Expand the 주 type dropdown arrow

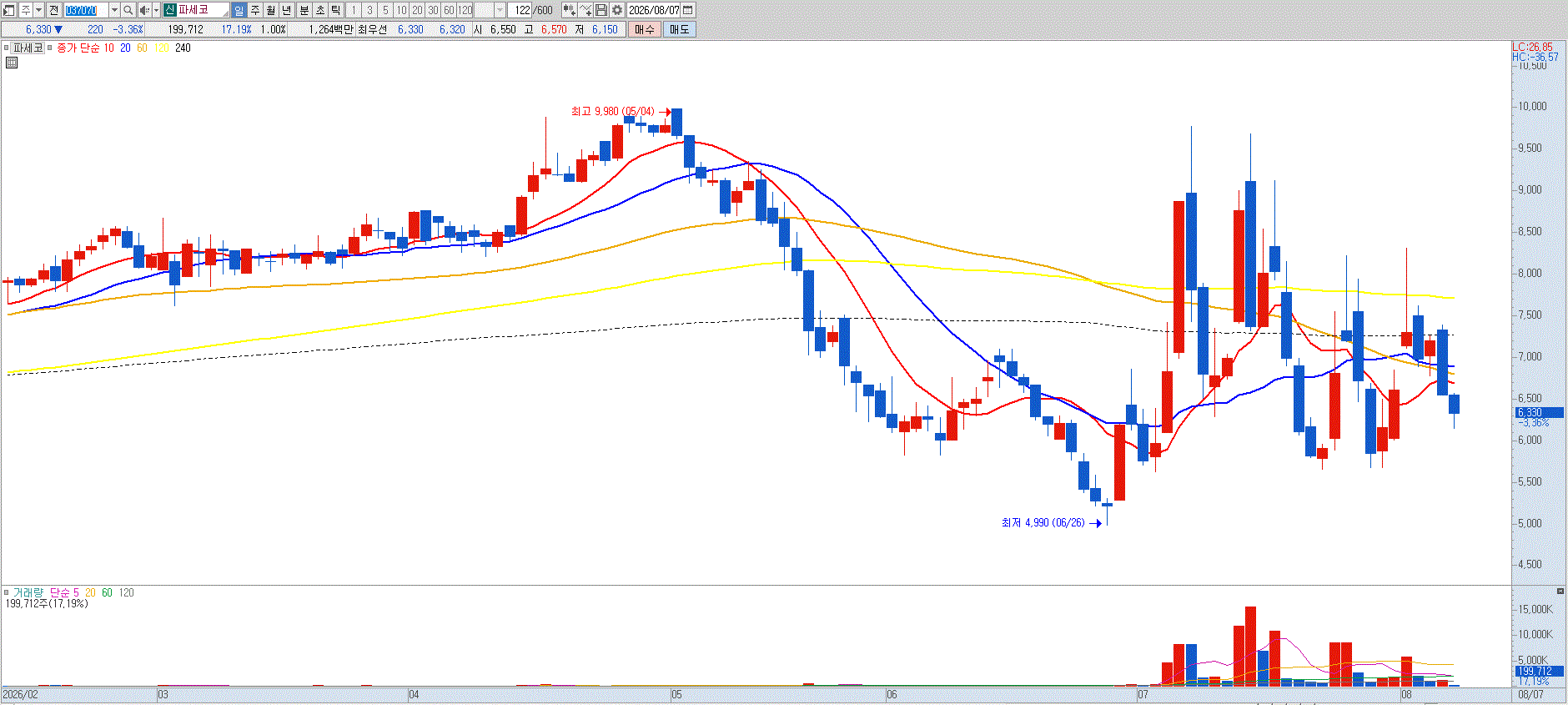38,10
